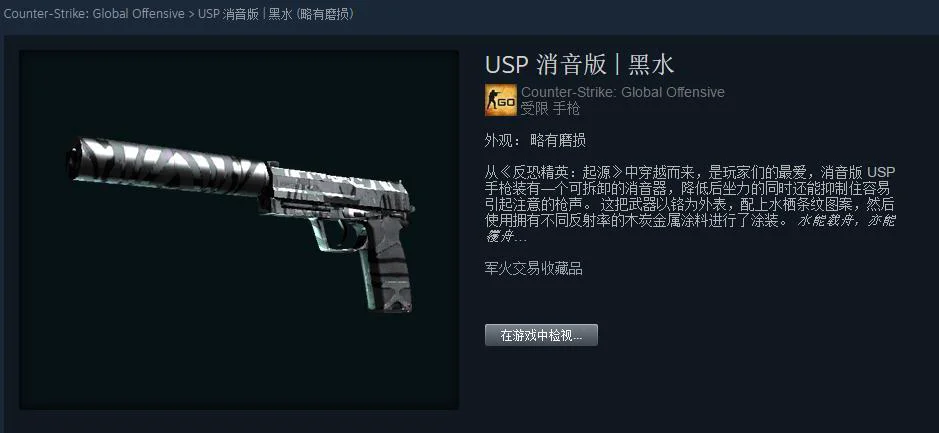939x433 pixels.
Task: Open the USP pistol preview image
Action: point(239,230)
